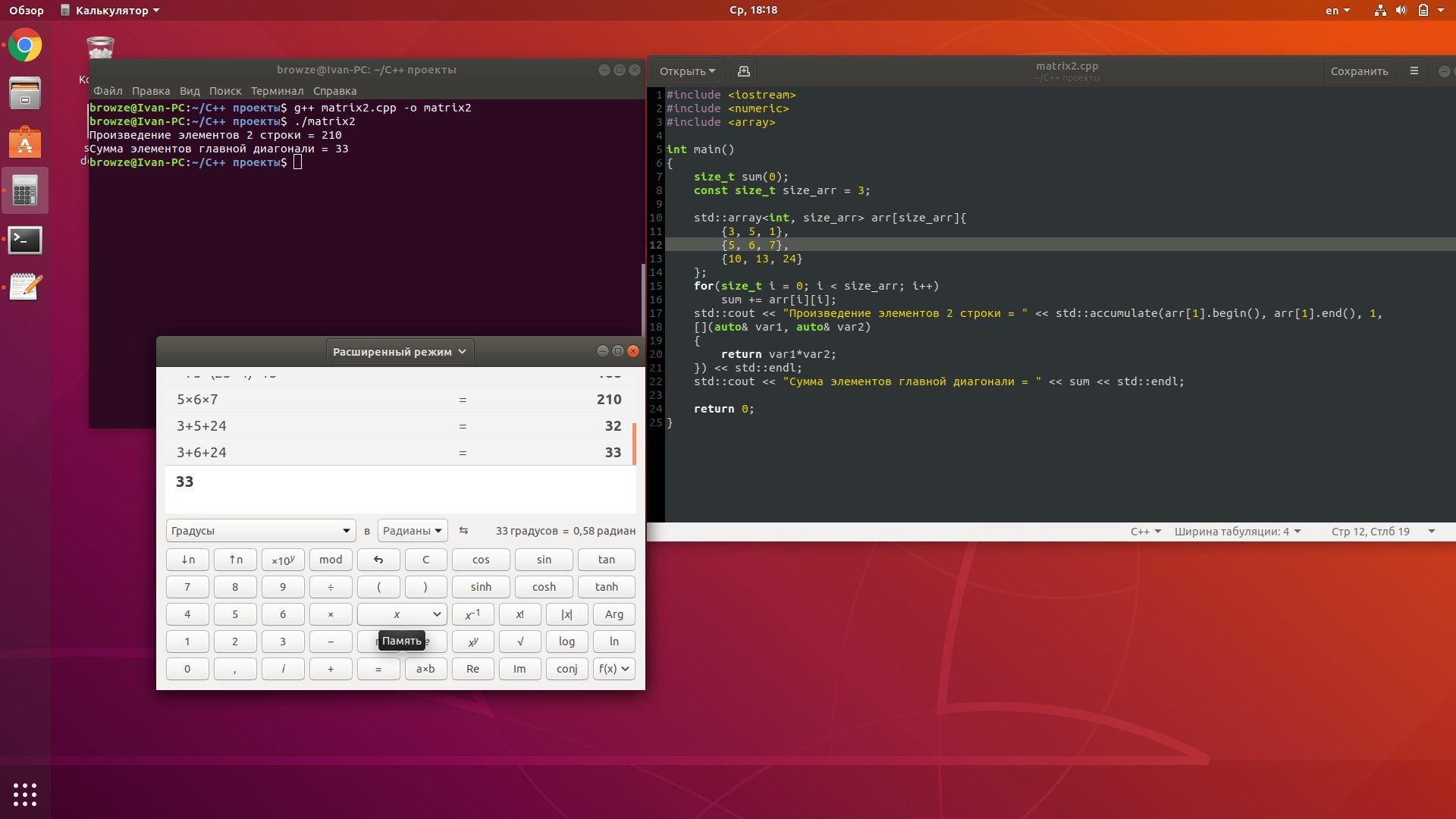The width and height of the screenshot is (1456, 819).
Task: Open Google Chrome from the dock
Action: point(25,45)
